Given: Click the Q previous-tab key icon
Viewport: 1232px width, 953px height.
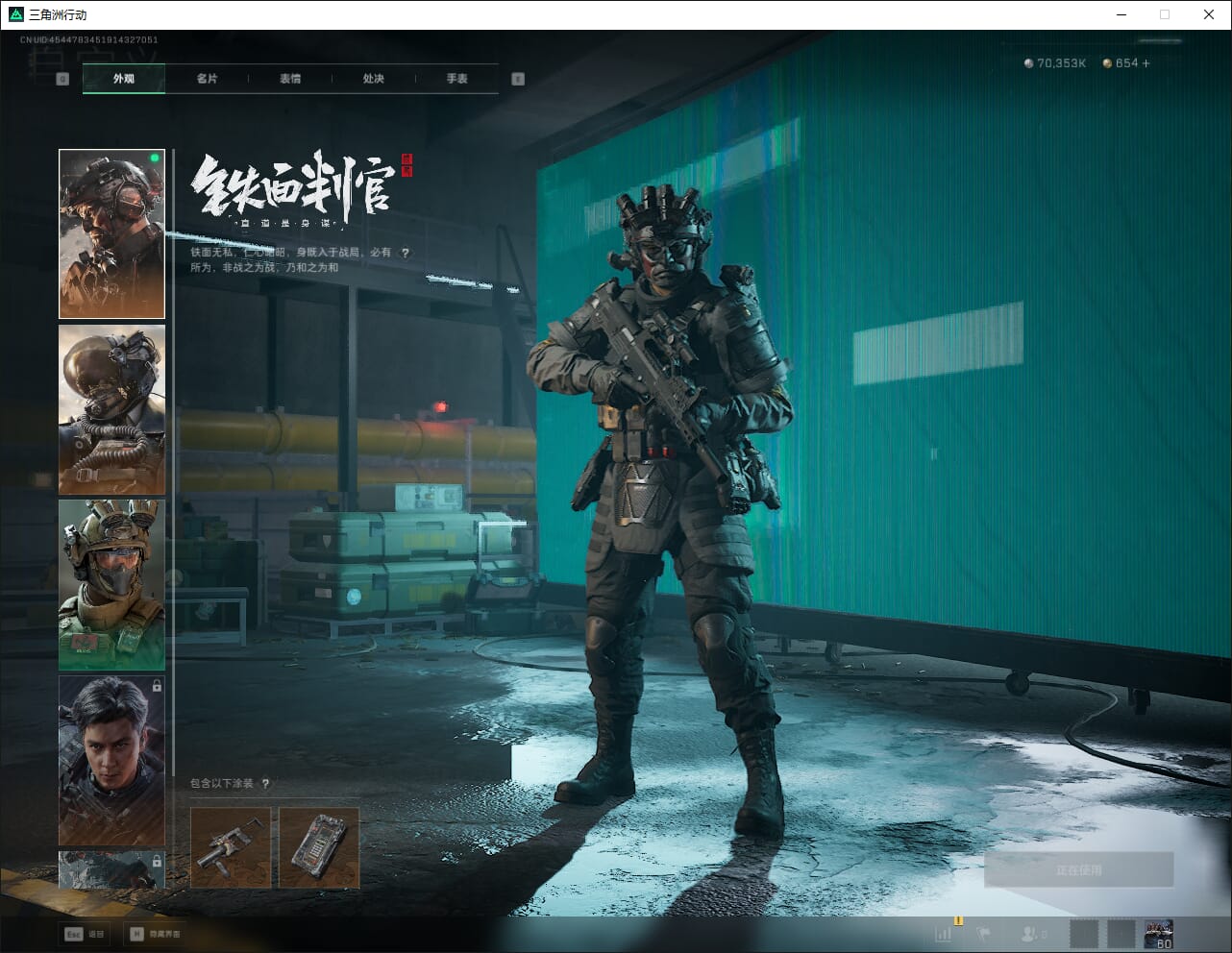Looking at the screenshot, I should click(62, 79).
